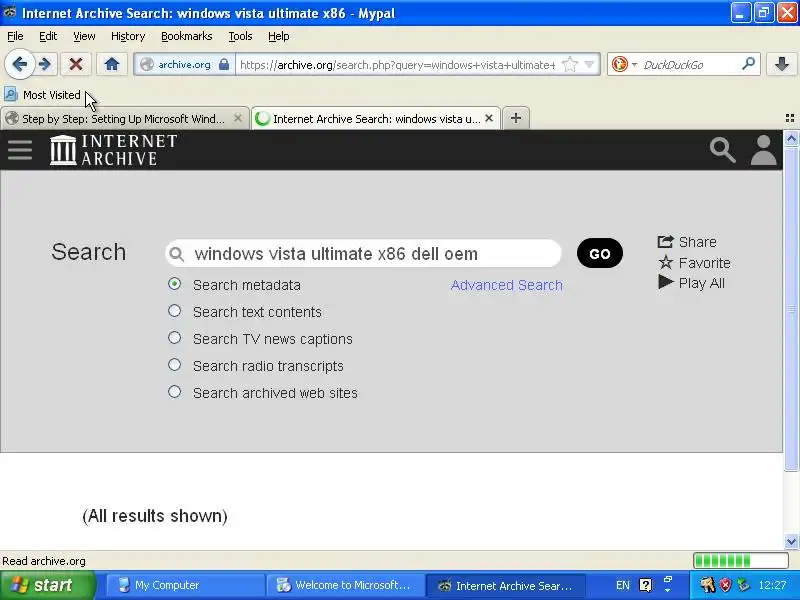The width and height of the screenshot is (800, 600).
Task: Click the Forward arrow button
Action: pos(45,64)
